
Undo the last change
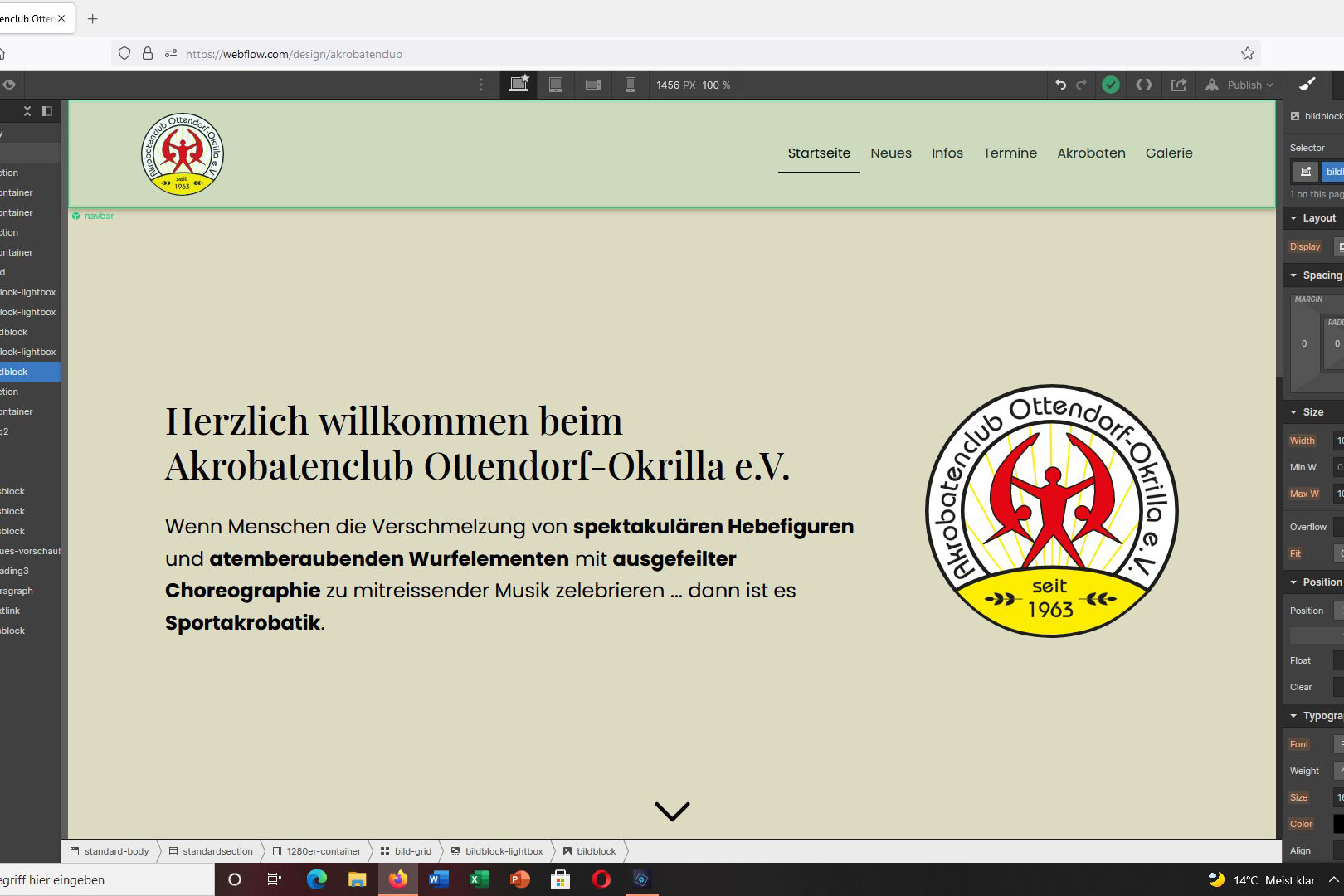[1060, 85]
